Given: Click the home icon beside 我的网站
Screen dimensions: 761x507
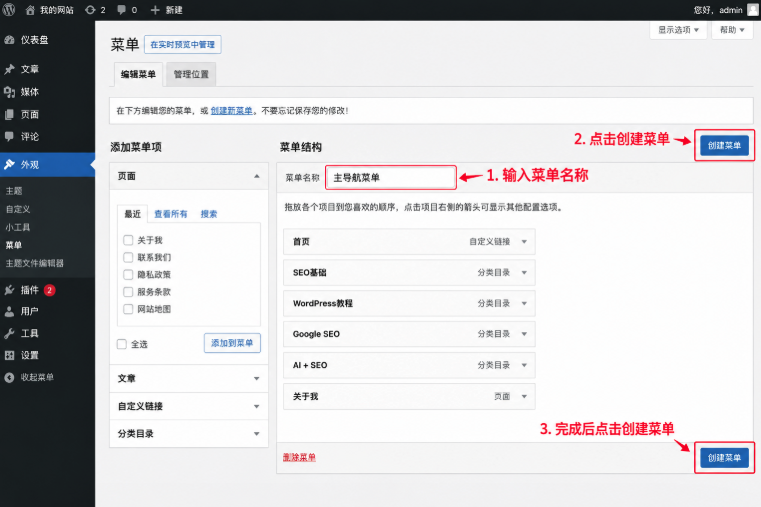Looking at the screenshot, I should 30,10.
